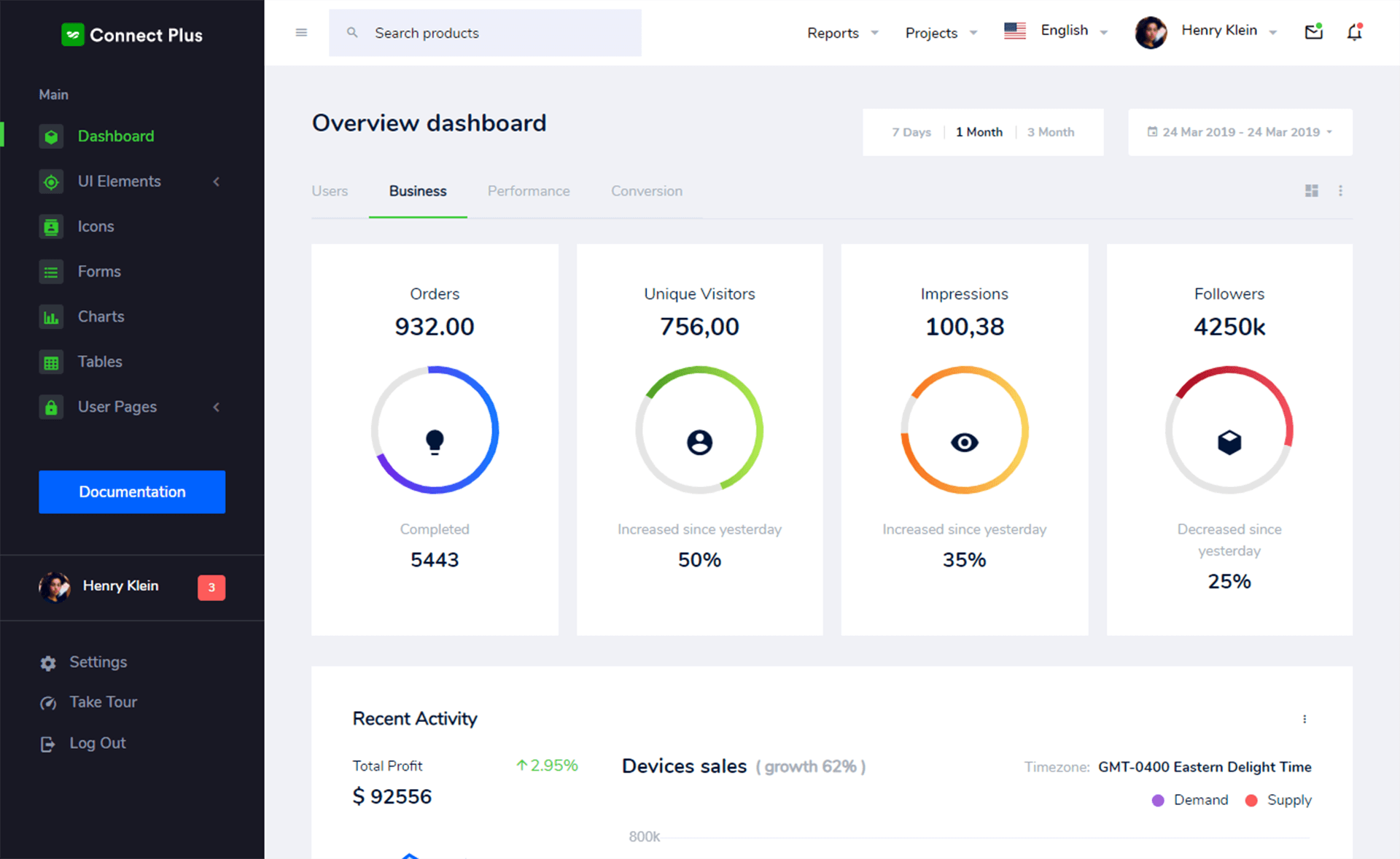
Task: Click the grid layout icon near tabs
Action: 1311,190
